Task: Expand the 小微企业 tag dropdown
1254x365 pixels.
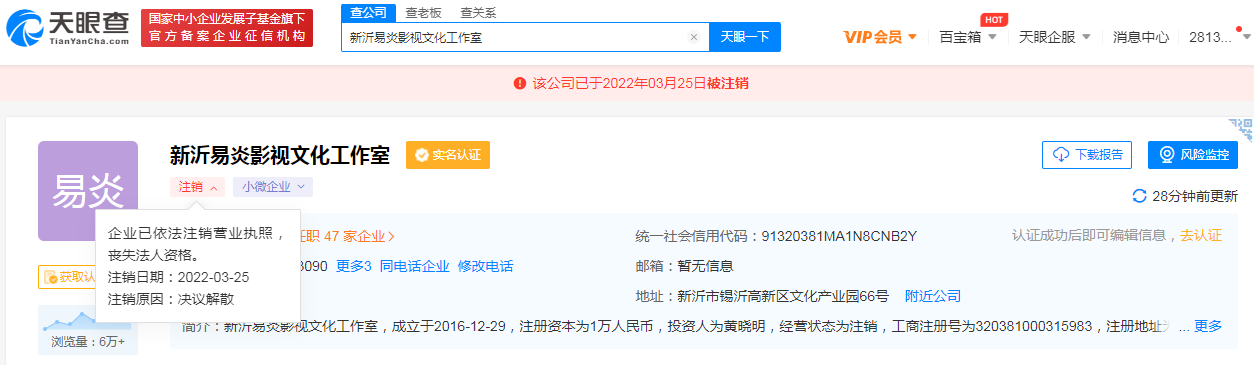Action: 273,187
